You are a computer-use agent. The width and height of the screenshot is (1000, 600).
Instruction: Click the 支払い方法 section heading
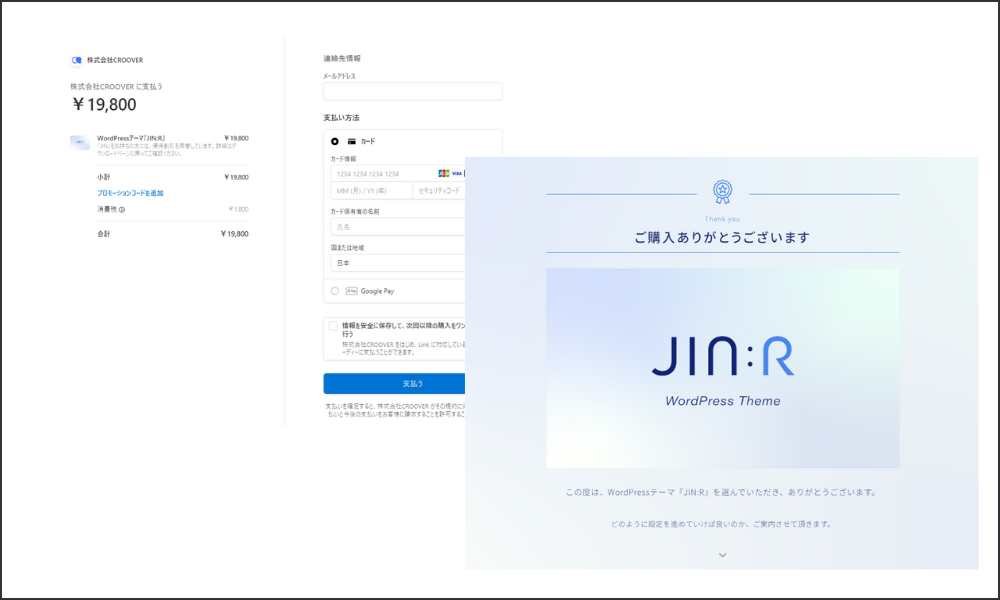341,118
